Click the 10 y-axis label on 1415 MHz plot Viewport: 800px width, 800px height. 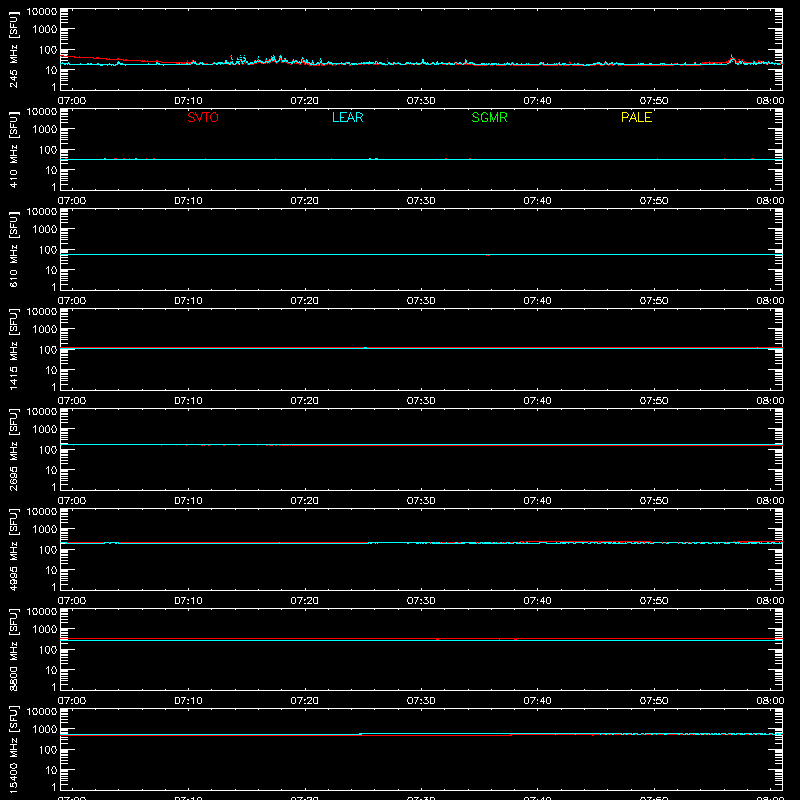pos(51,370)
